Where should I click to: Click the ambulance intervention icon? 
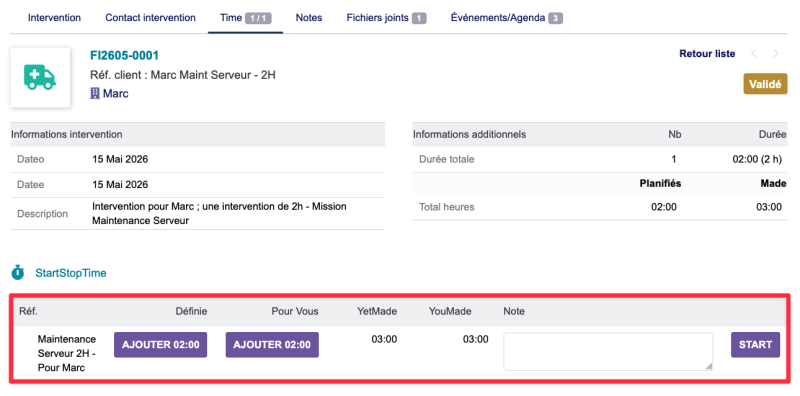tap(40, 78)
